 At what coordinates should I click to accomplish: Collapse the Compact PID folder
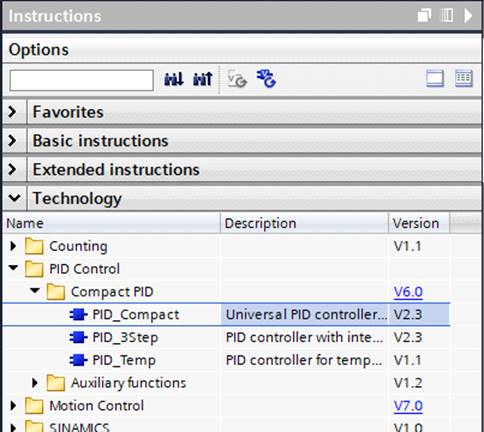pos(35,290)
